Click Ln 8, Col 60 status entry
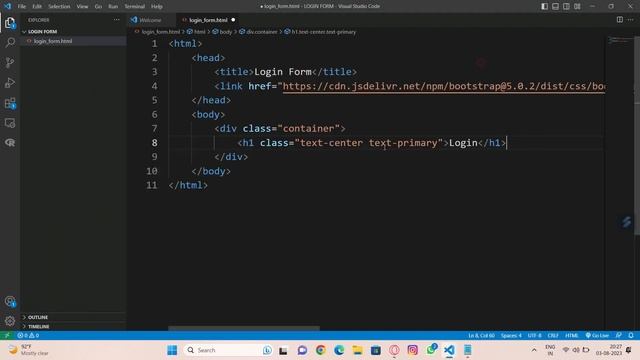 (x=482, y=335)
